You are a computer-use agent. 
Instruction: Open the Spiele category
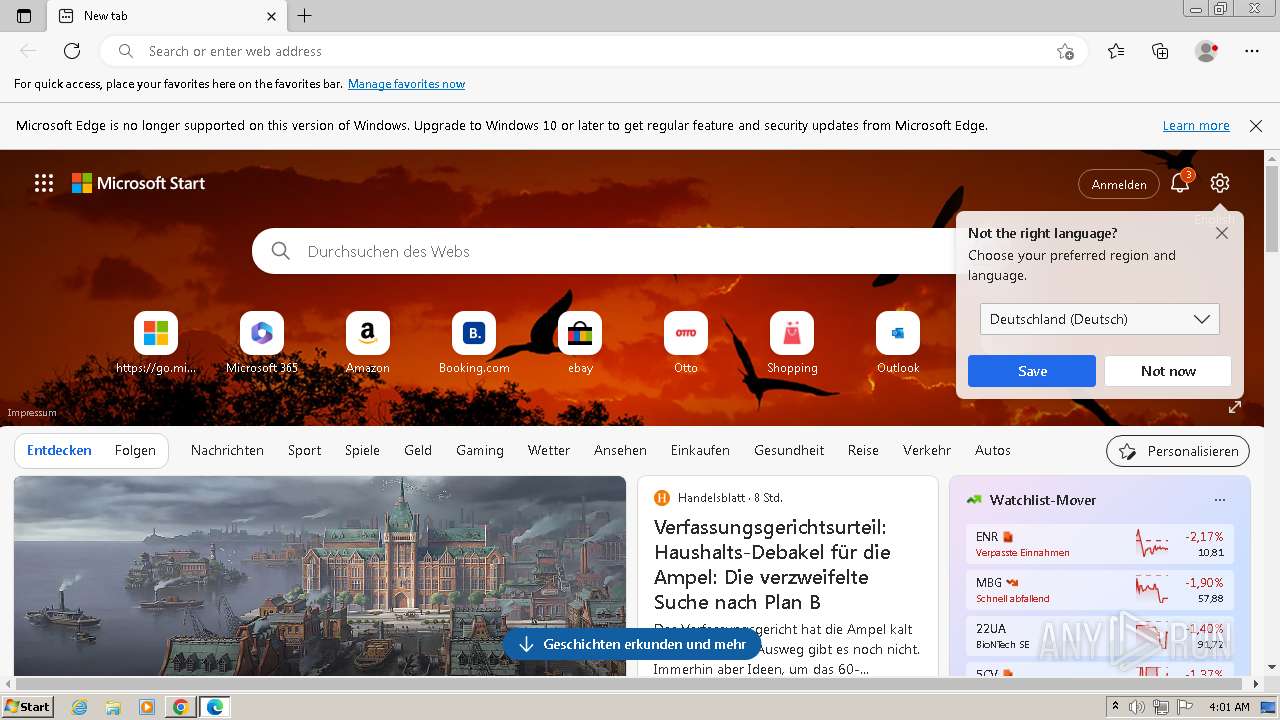362,450
